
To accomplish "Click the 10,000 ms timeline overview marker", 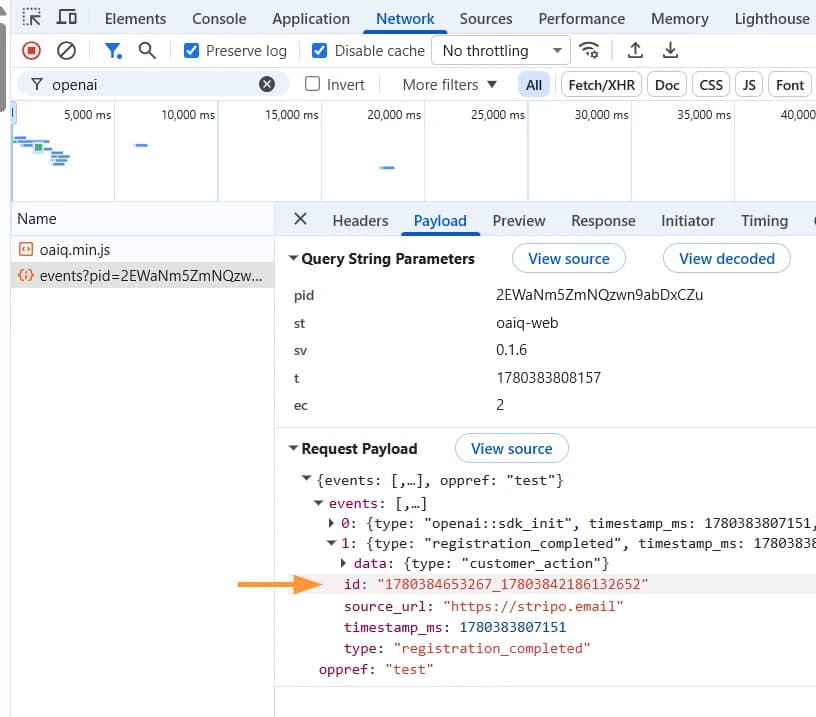I will [x=187, y=114].
